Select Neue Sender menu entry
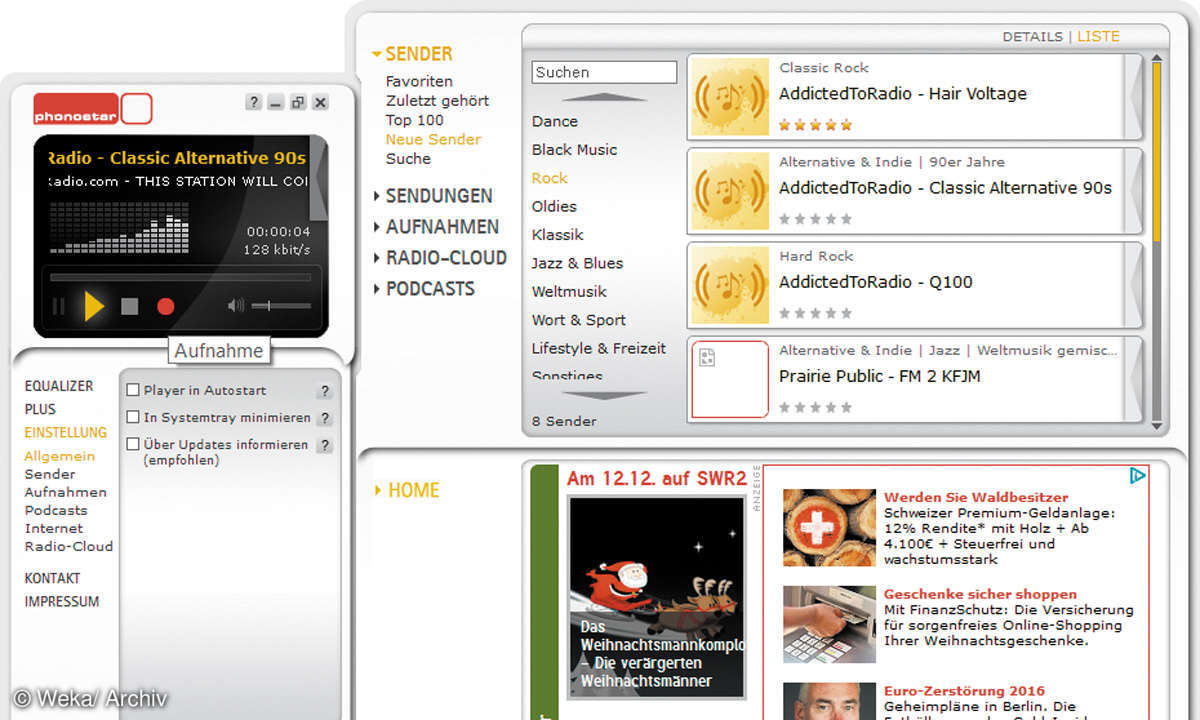Screen dimensions: 1200x720 (433, 139)
